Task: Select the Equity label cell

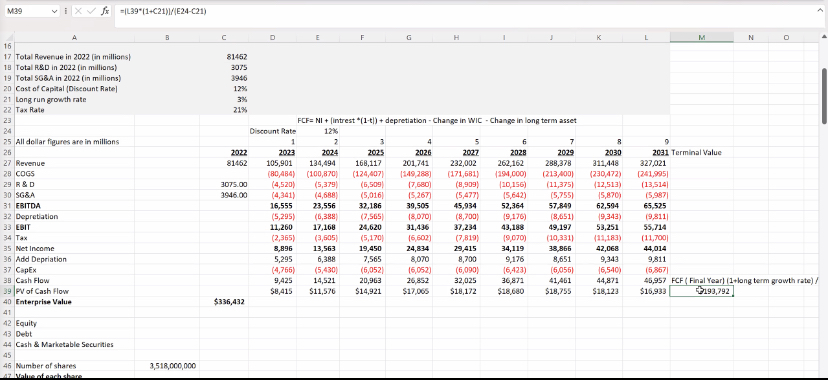Action: point(74,323)
